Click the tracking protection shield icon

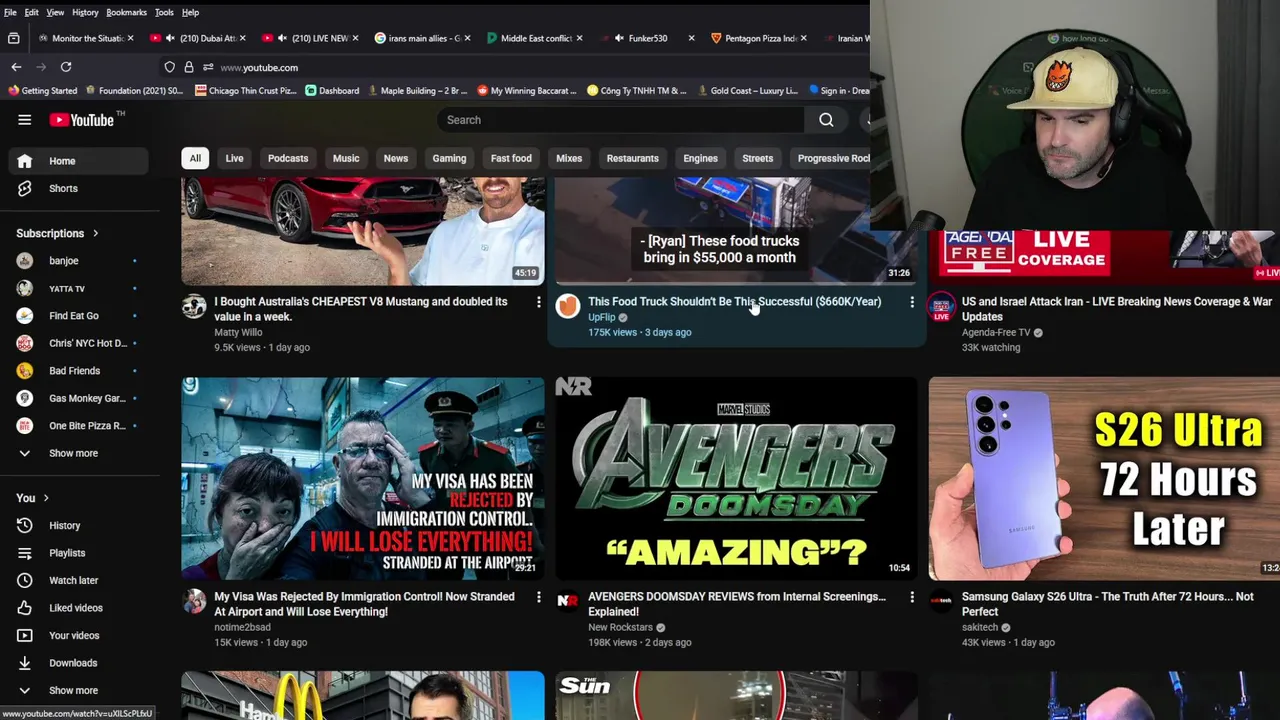pyautogui.click(x=169, y=67)
